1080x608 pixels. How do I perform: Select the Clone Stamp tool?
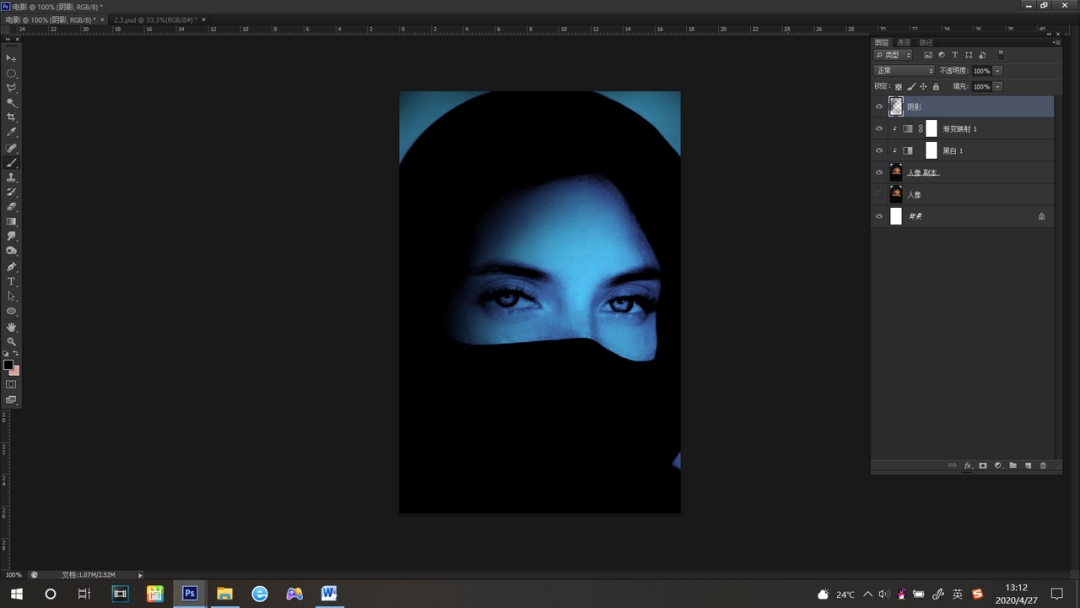[x=11, y=177]
